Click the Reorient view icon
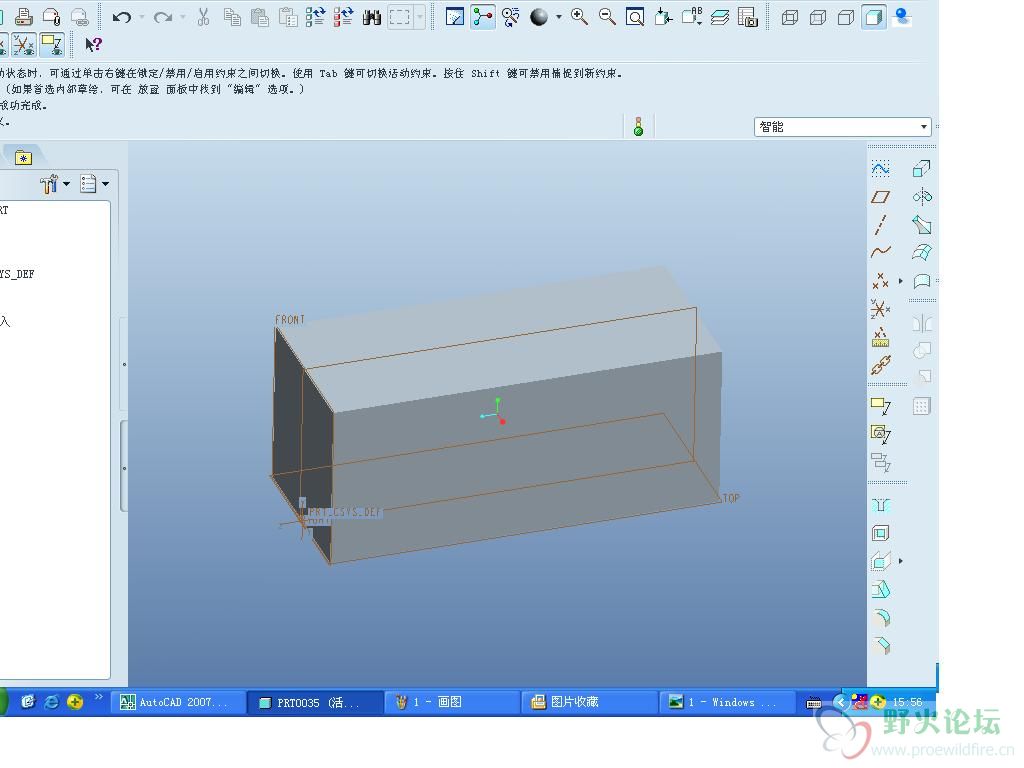The image size is (1024, 768). tap(663, 17)
